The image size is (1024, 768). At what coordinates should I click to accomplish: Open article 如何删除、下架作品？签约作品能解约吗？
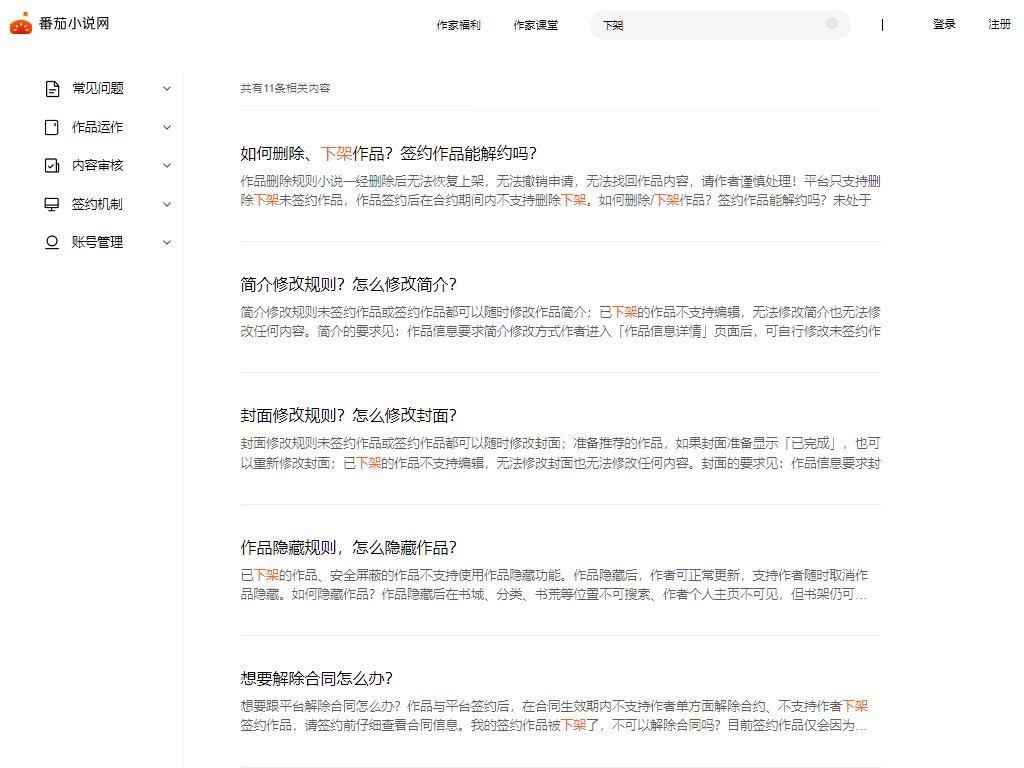click(388, 153)
